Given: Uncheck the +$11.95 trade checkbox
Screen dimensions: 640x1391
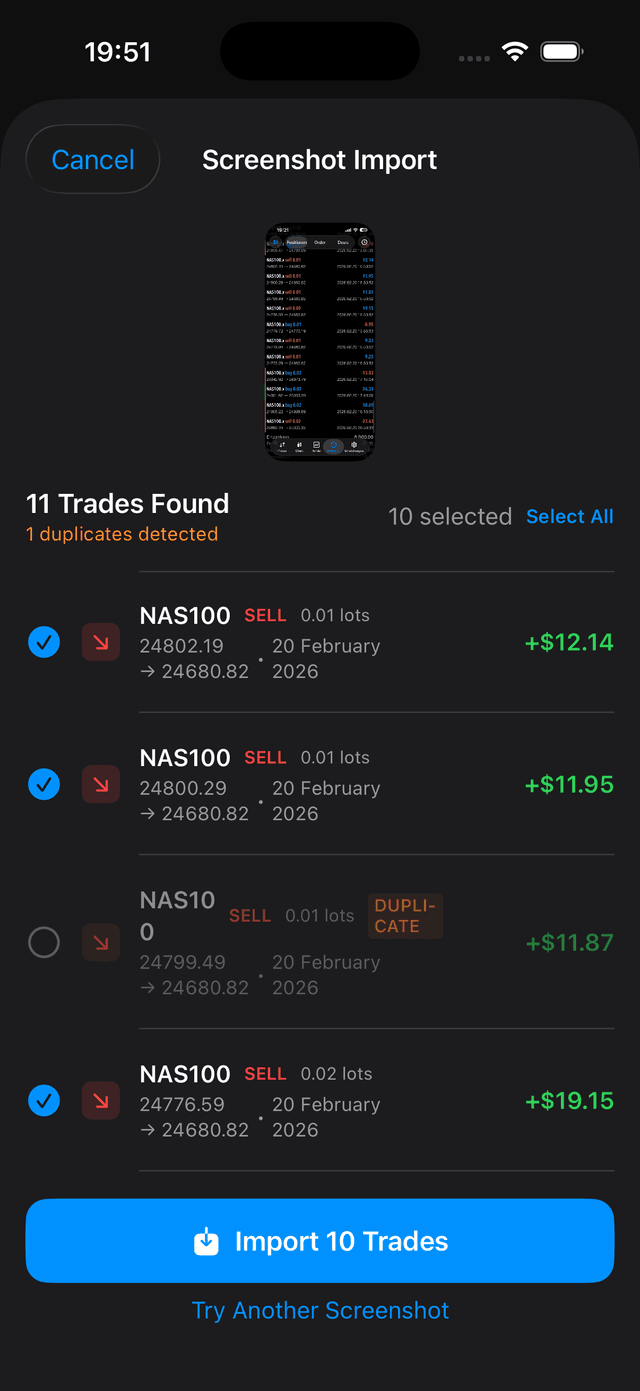Looking at the screenshot, I should [44, 784].
